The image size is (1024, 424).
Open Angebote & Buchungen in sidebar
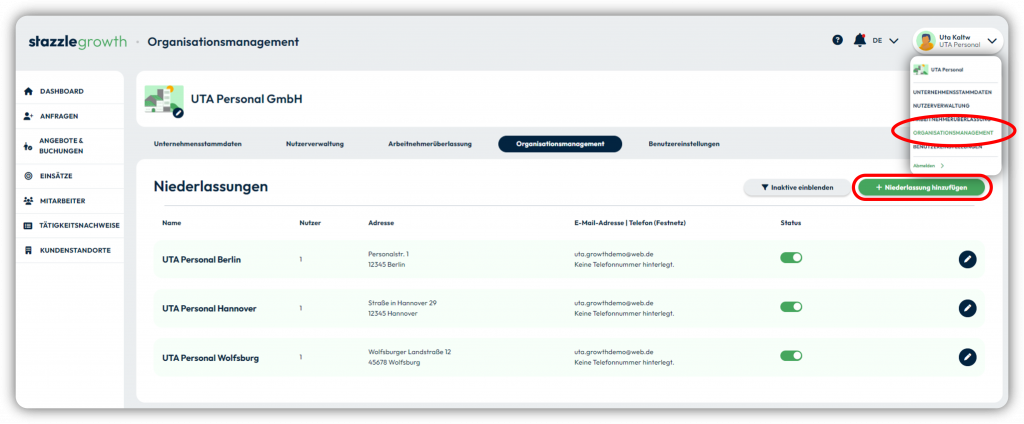click(61, 146)
